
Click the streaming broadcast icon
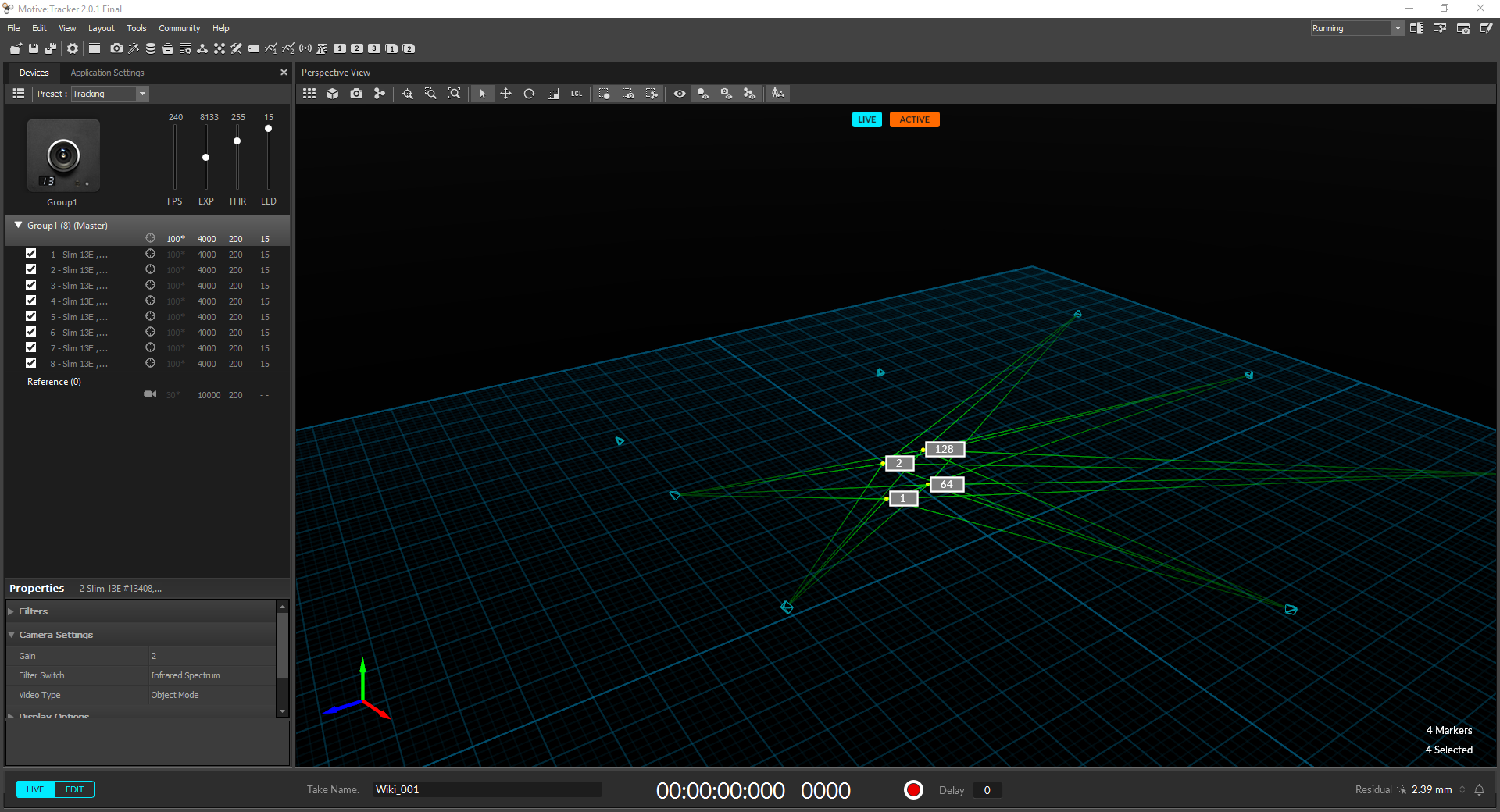pyautogui.click(x=305, y=48)
